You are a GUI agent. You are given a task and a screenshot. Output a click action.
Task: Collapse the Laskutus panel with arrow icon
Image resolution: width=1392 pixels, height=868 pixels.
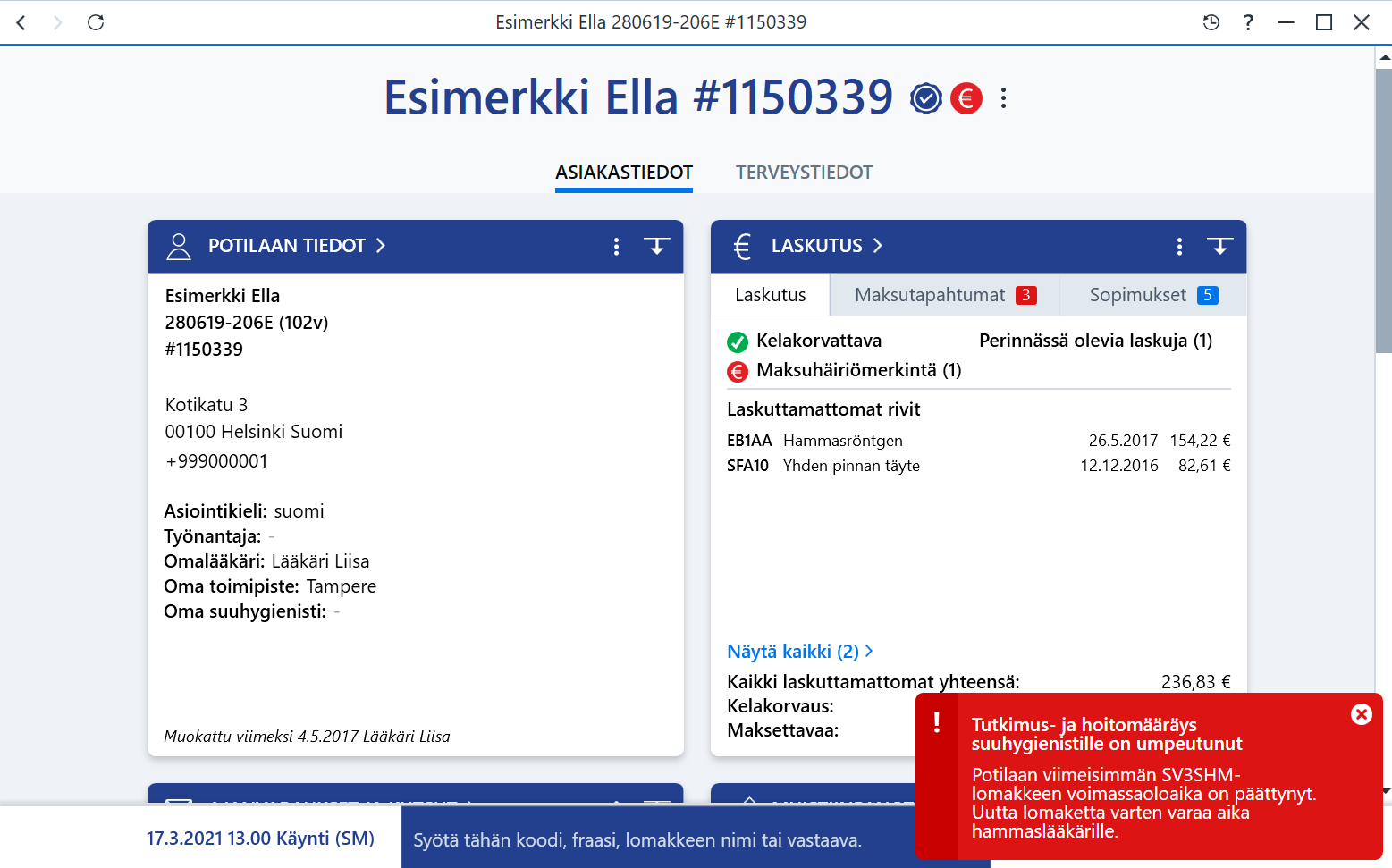click(1220, 246)
